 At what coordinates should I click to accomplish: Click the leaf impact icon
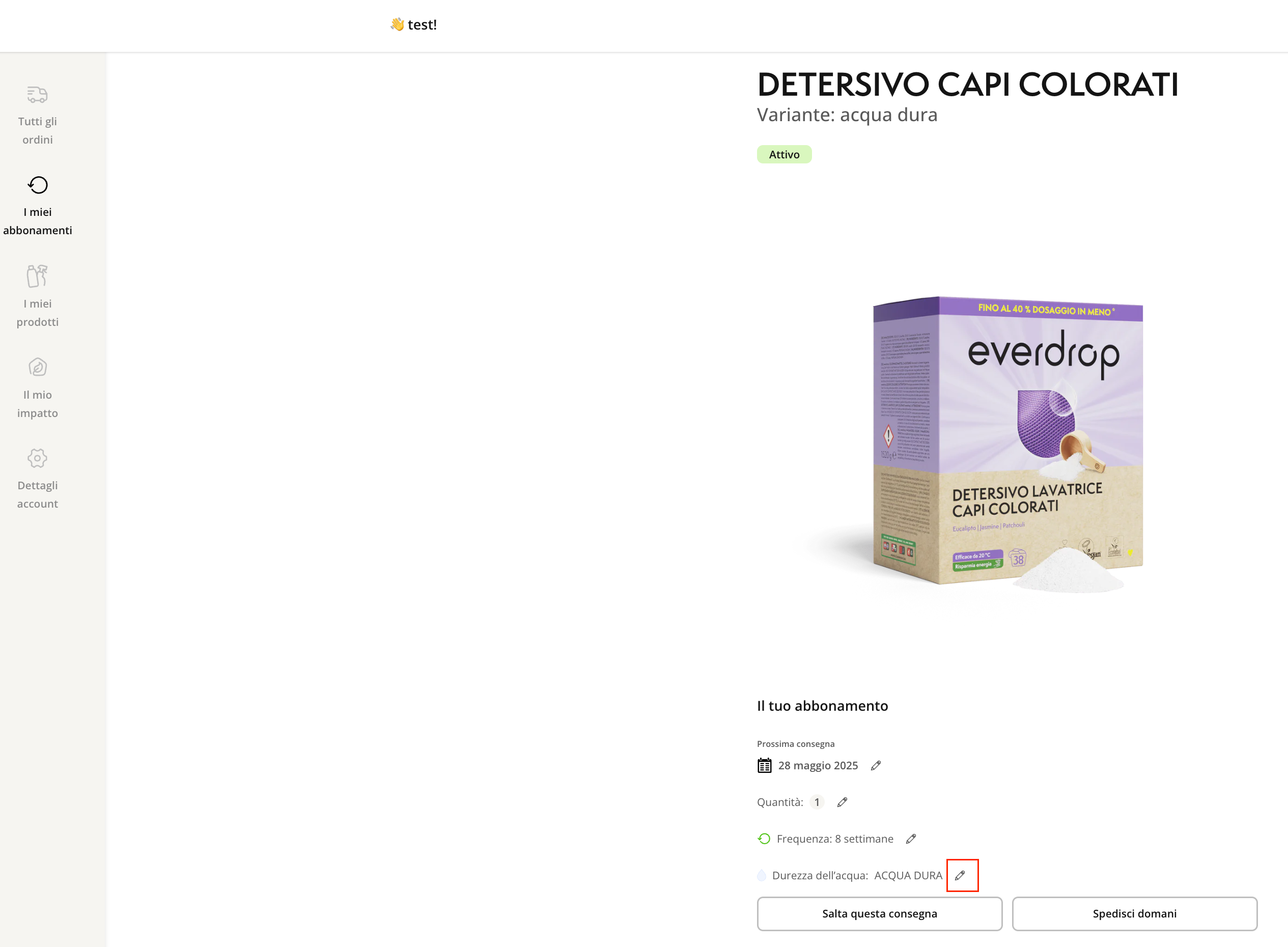[x=38, y=367]
